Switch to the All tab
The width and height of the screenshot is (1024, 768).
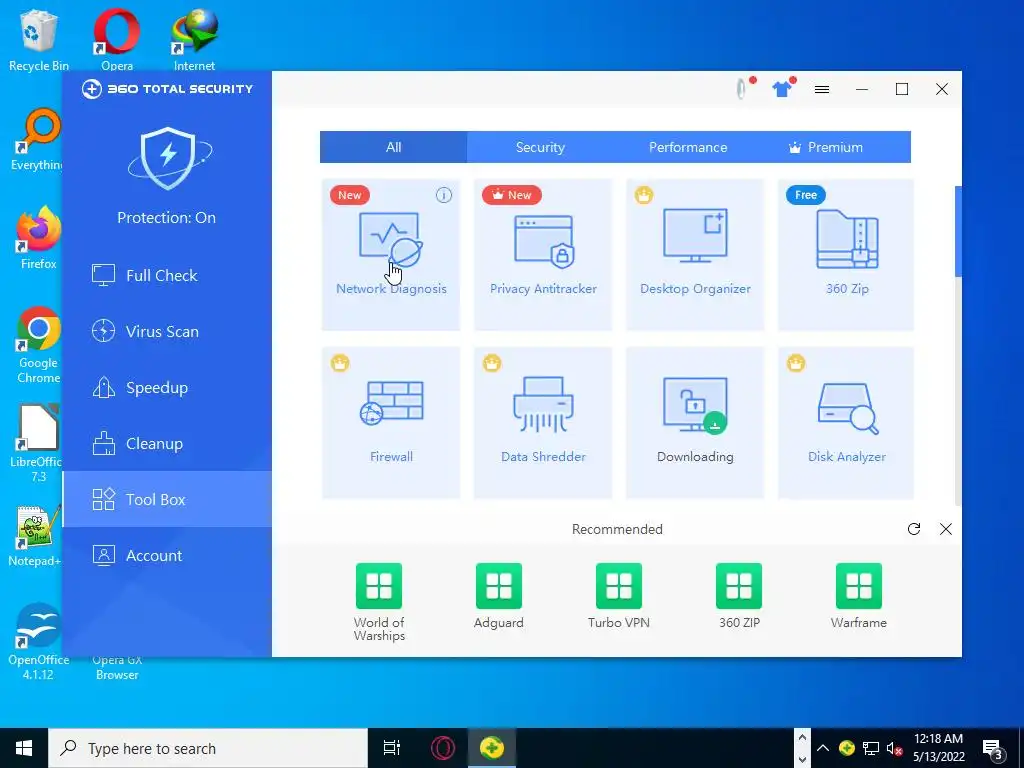coord(393,147)
